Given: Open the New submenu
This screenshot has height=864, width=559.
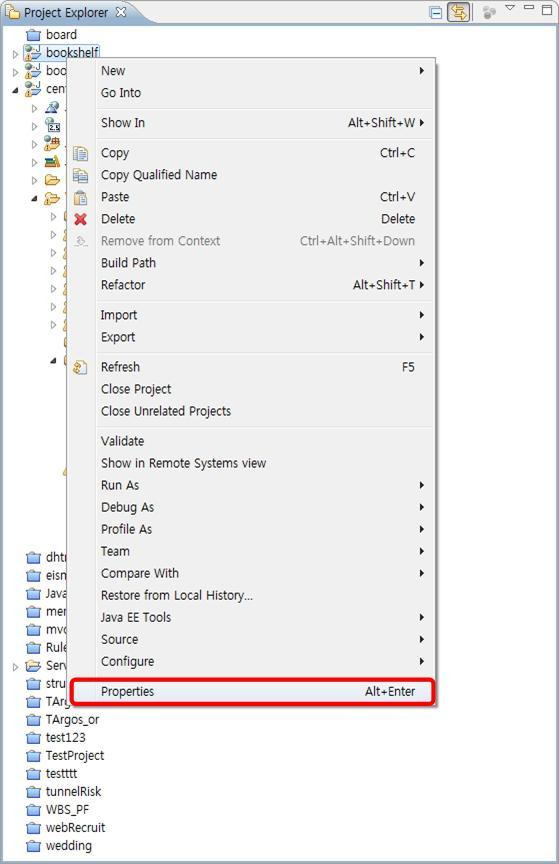Looking at the screenshot, I should click(251, 71).
